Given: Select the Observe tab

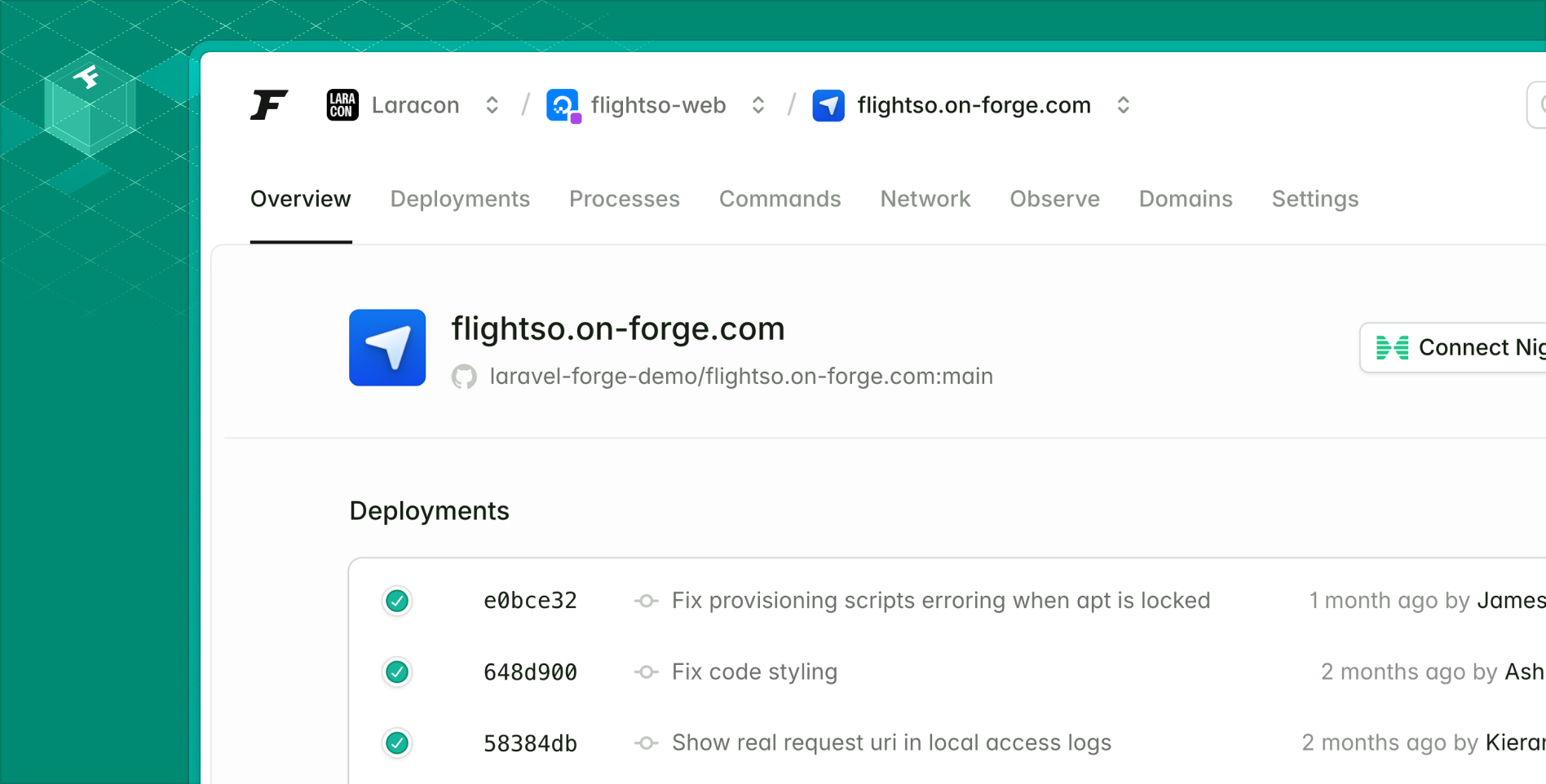Looking at the screenshot, I should point(1054,199).
